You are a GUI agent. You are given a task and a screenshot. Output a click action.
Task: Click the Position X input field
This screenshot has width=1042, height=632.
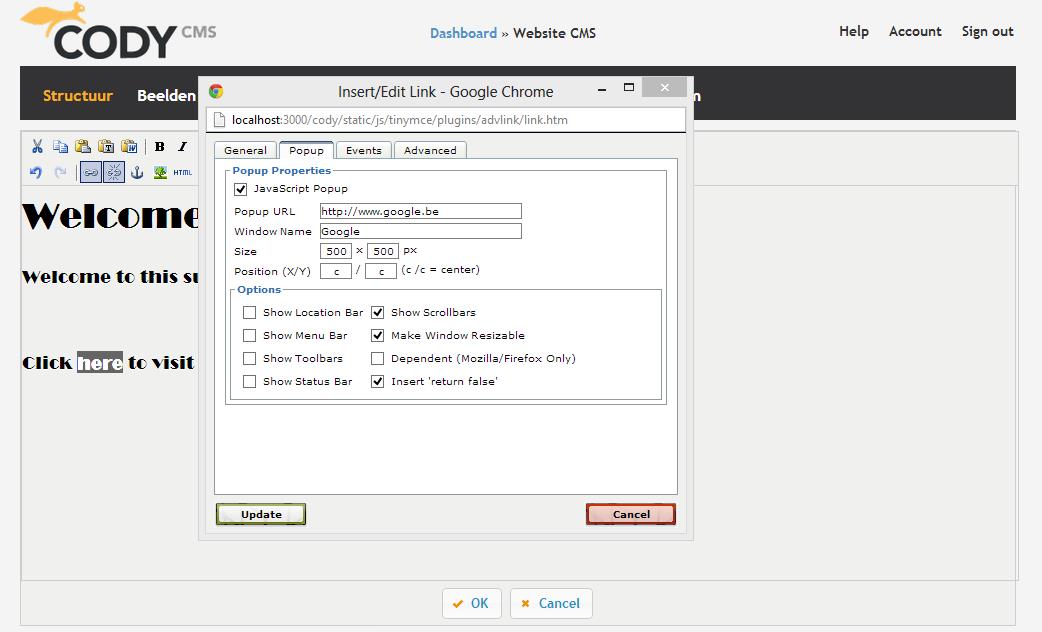336,271
